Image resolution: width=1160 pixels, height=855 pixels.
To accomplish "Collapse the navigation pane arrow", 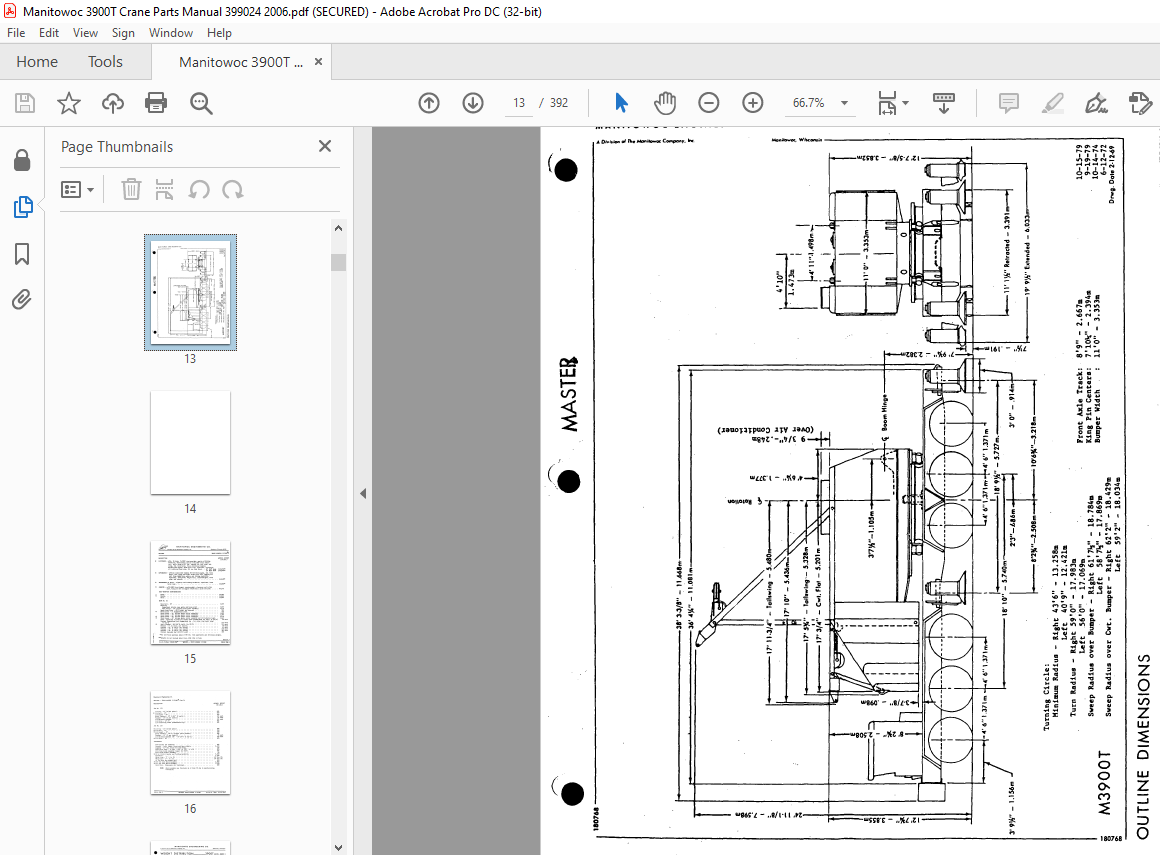I will [x=362, y=493].
